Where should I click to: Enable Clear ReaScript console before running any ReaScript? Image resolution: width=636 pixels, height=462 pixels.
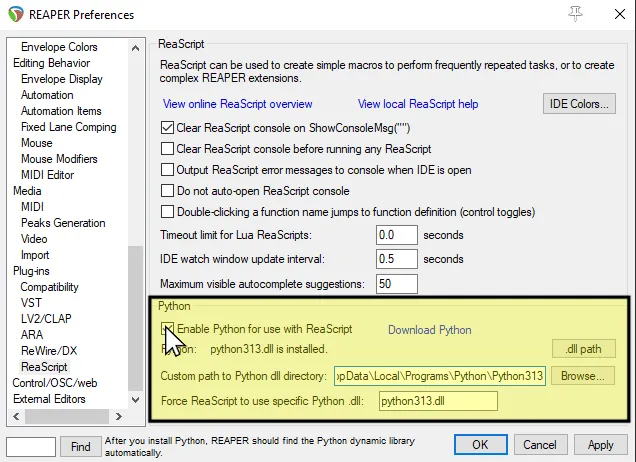[167, 149]
